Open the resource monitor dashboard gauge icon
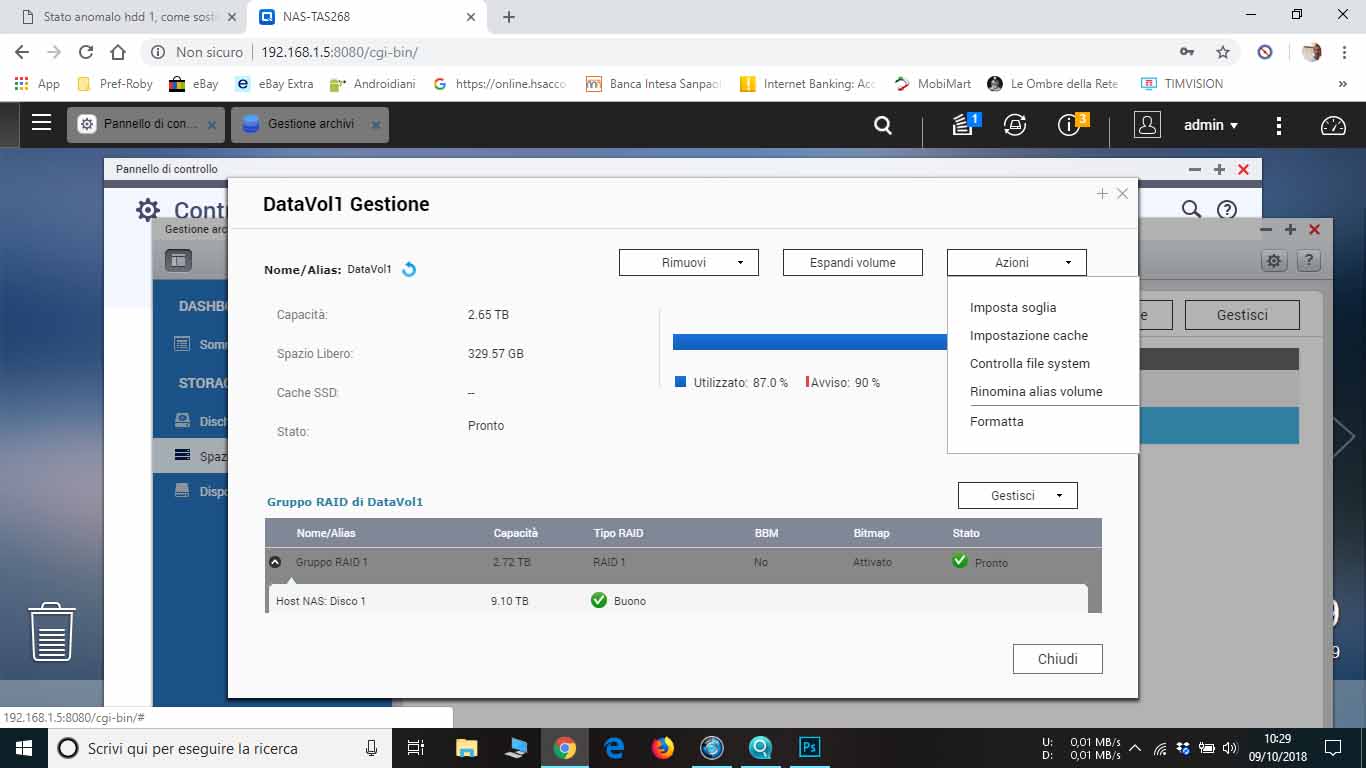The height and width of the screenshot is (768, 1366). pyautogui.click(x=1333, y=125)
